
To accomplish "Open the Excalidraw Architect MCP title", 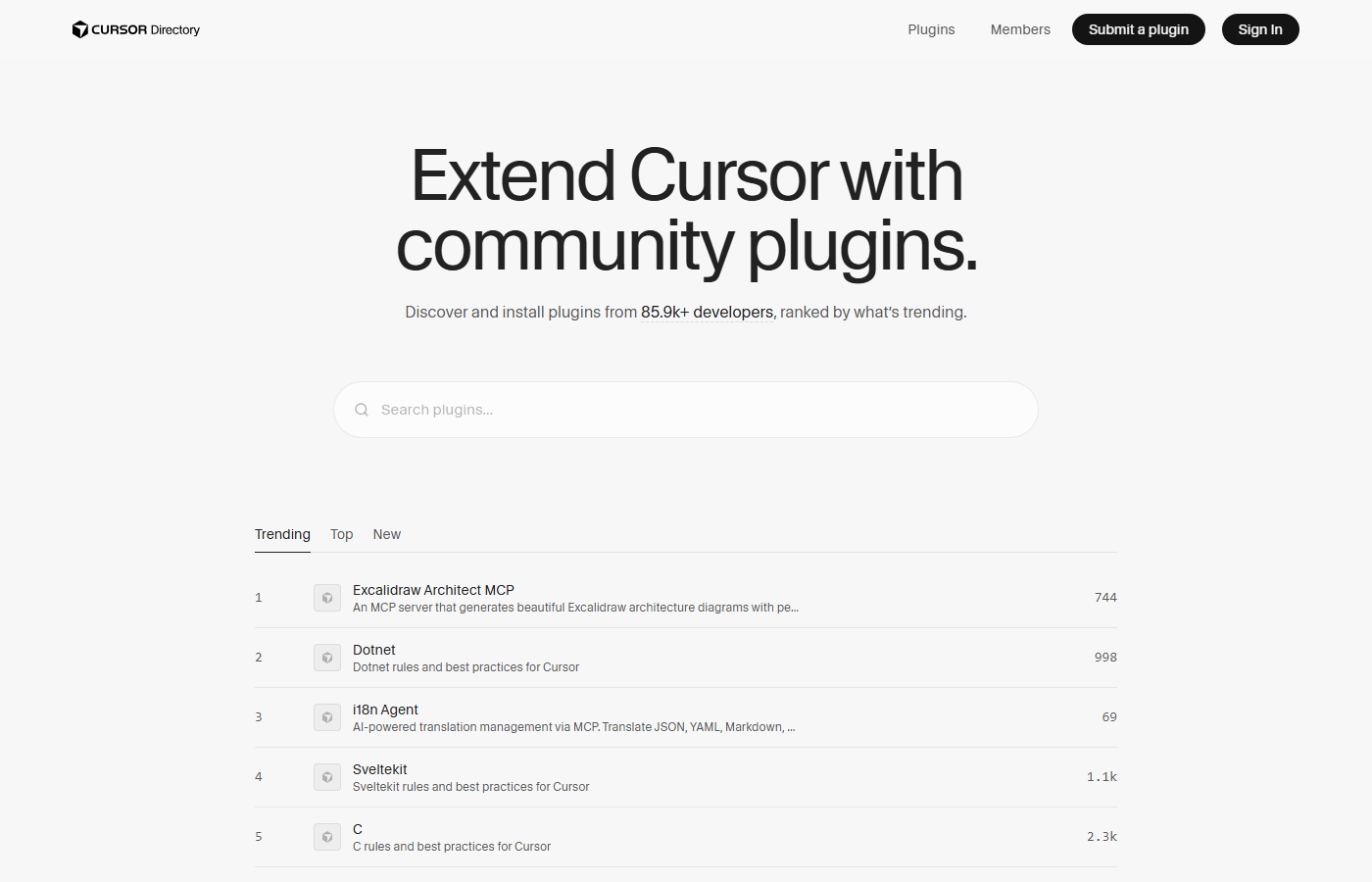I will [433, 590].
